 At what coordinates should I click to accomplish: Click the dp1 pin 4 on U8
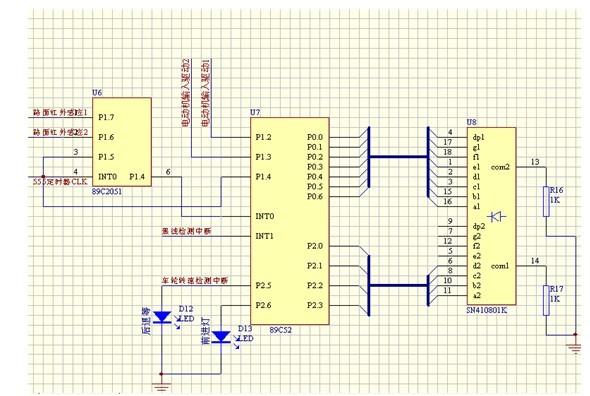(478, 137)
